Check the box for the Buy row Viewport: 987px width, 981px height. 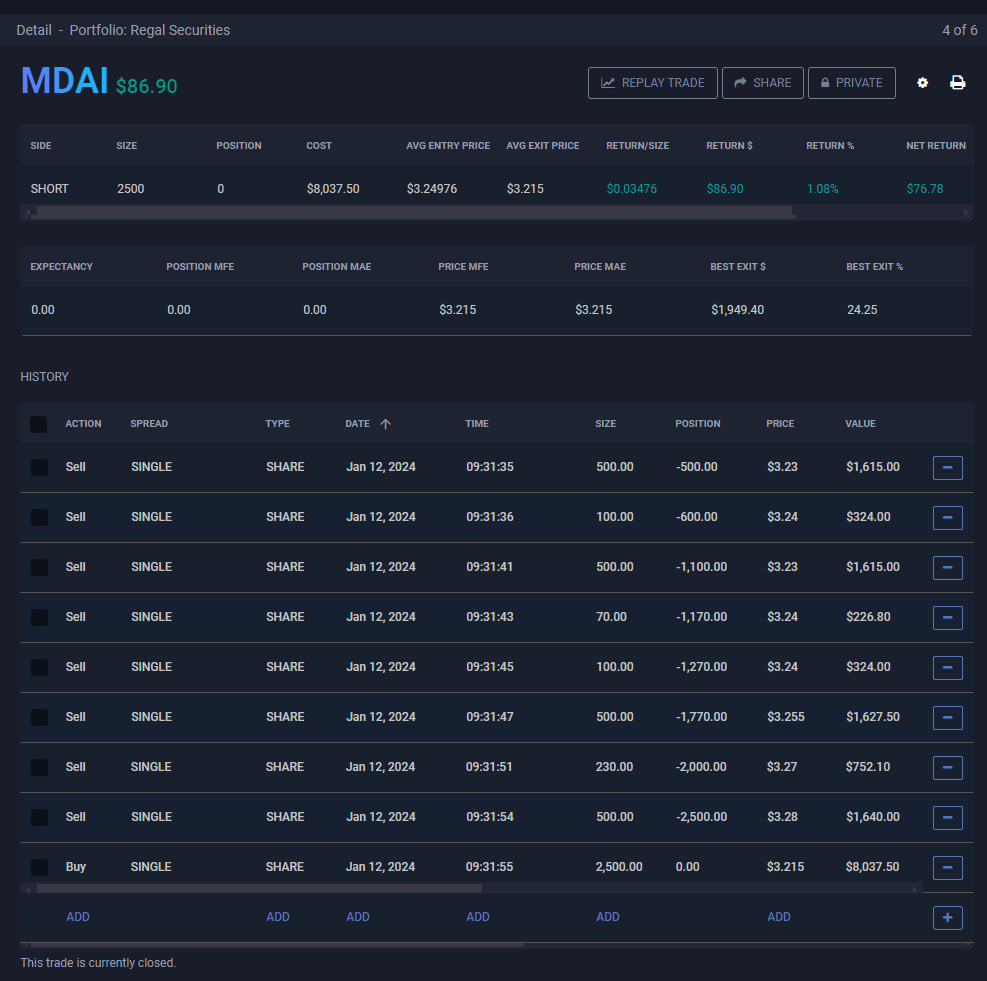coord(39,867)
